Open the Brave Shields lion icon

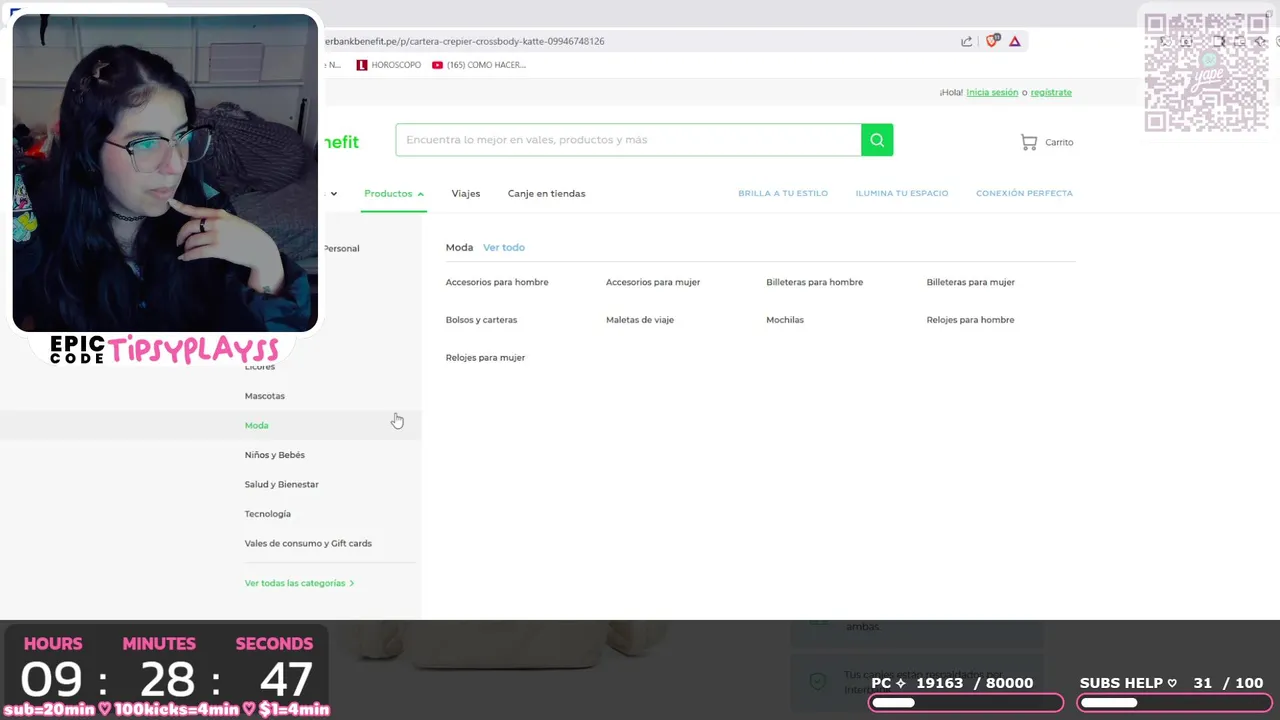[x=993, y=41]
